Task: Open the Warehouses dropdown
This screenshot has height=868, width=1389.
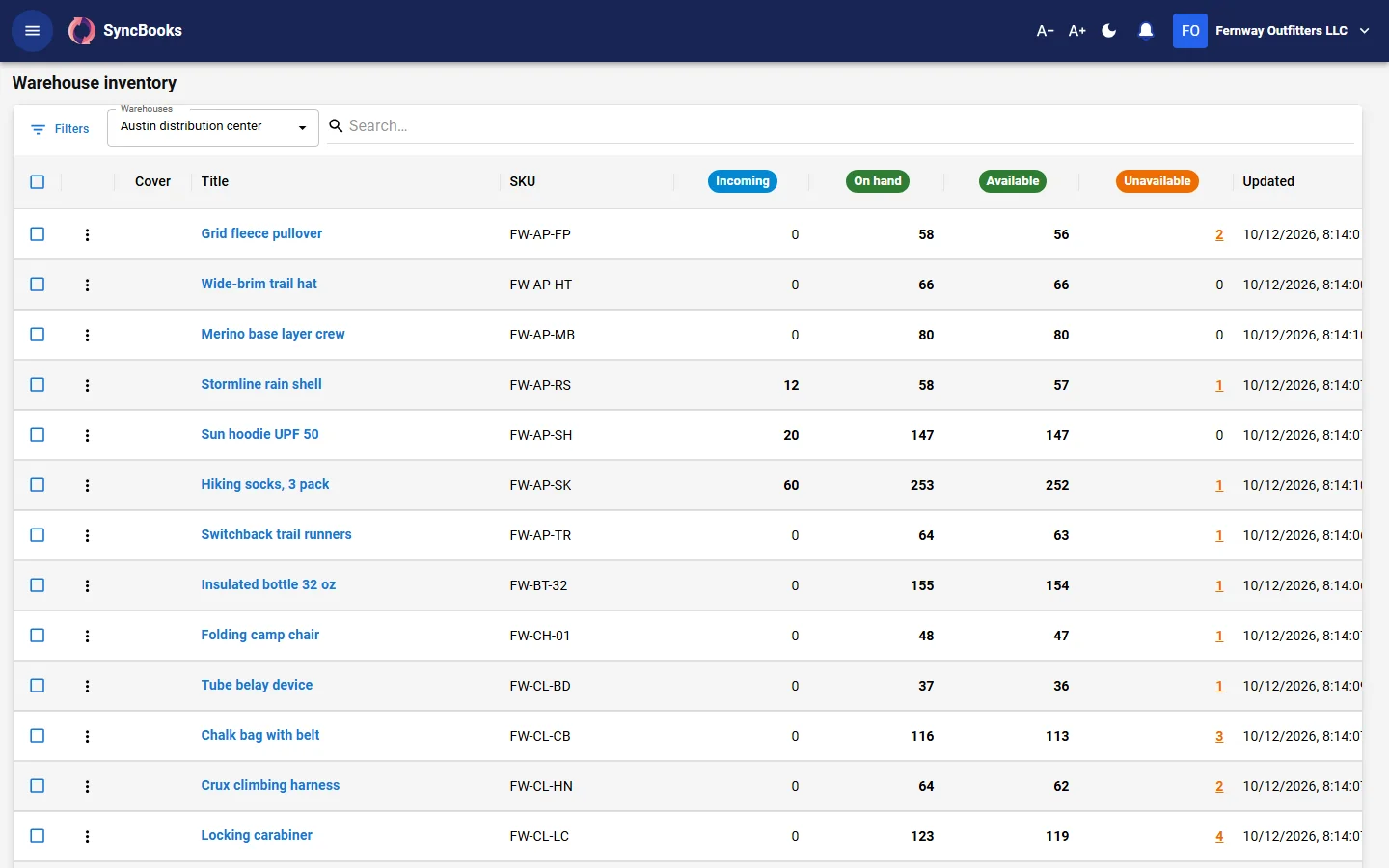Action: [x=213, y=127]
